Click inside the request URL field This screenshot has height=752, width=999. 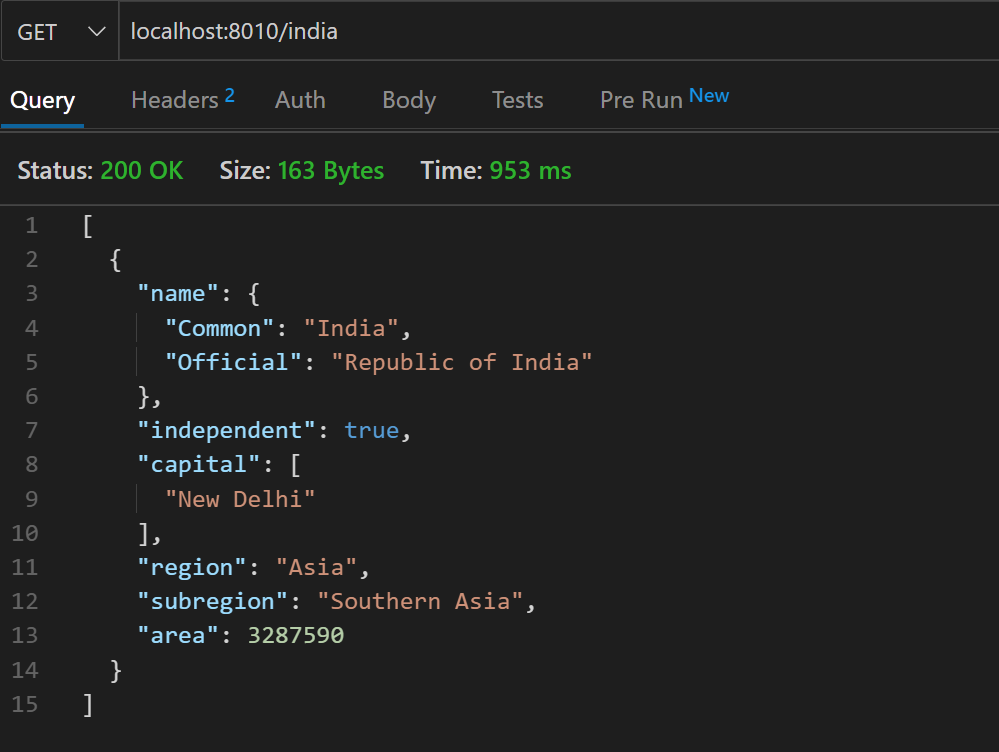pyautogui.click(x=300, y=31)
